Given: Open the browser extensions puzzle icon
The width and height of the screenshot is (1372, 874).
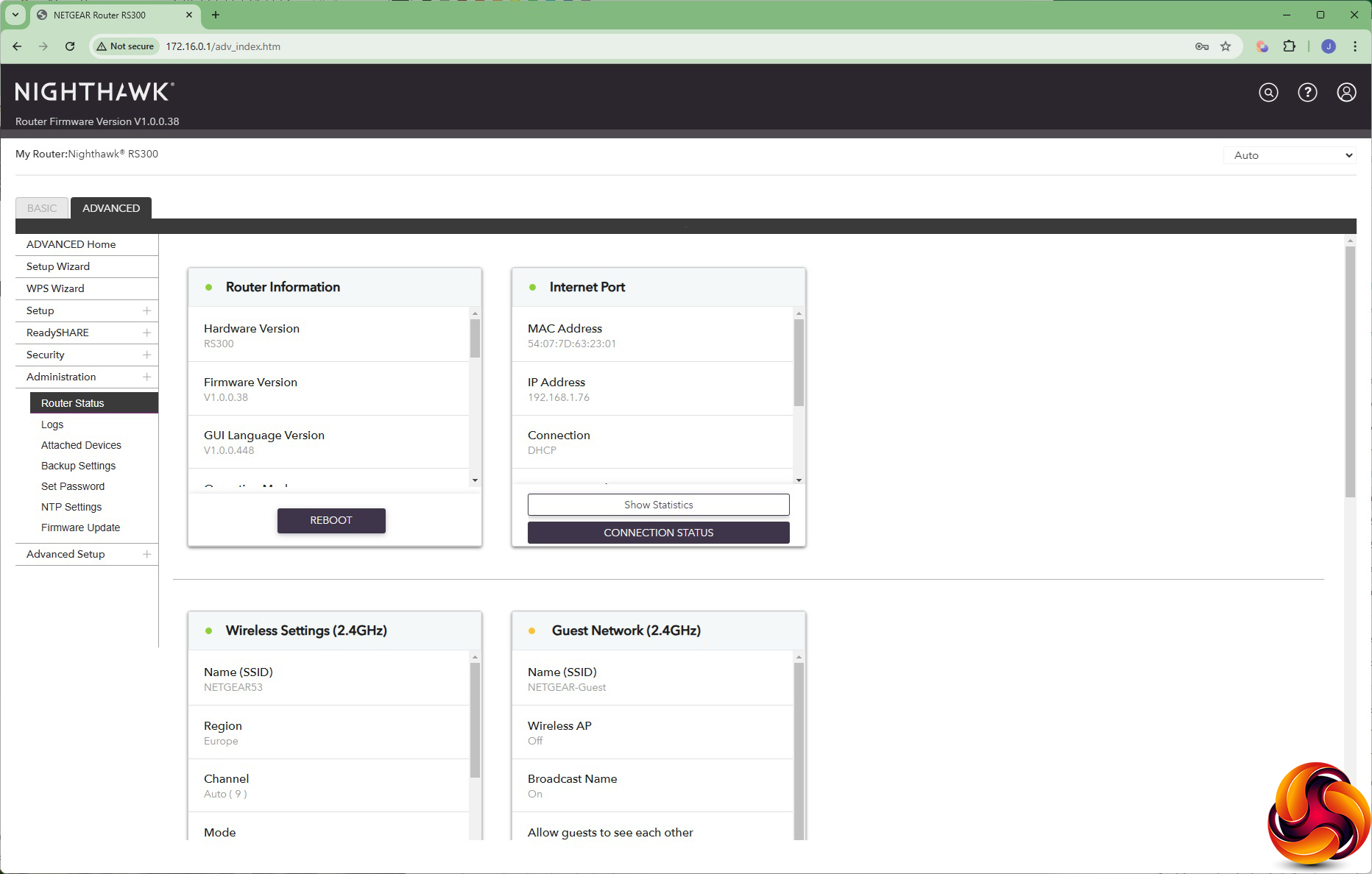Looking at the screenshot, I should coord(1289,46).
